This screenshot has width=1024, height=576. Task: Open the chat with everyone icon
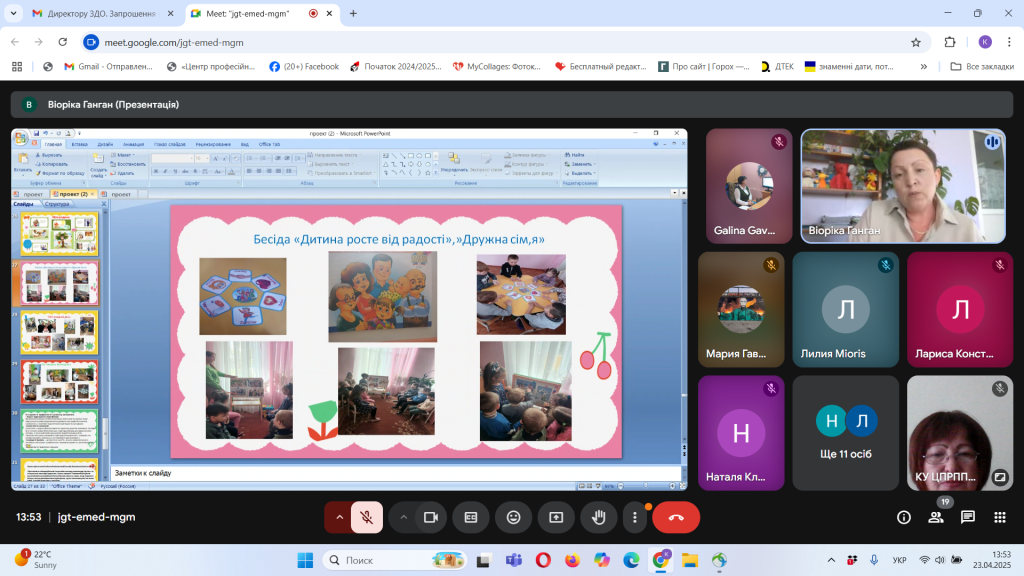click(968, 517)
